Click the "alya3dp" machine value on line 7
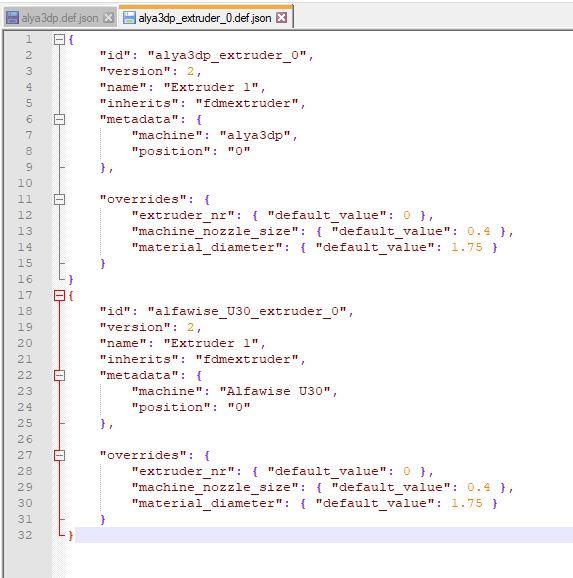Image resolution: width=573 pixels, height=578 pixels. pyautogui.click(x=255, y=135)
